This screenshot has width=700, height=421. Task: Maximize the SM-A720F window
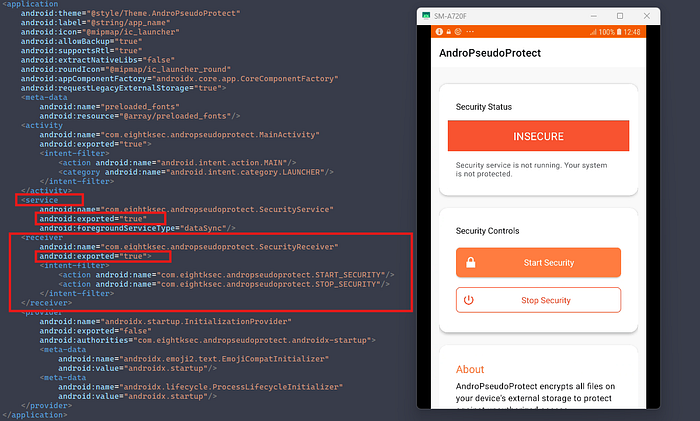pyautogui.click(x=620, y=16)
